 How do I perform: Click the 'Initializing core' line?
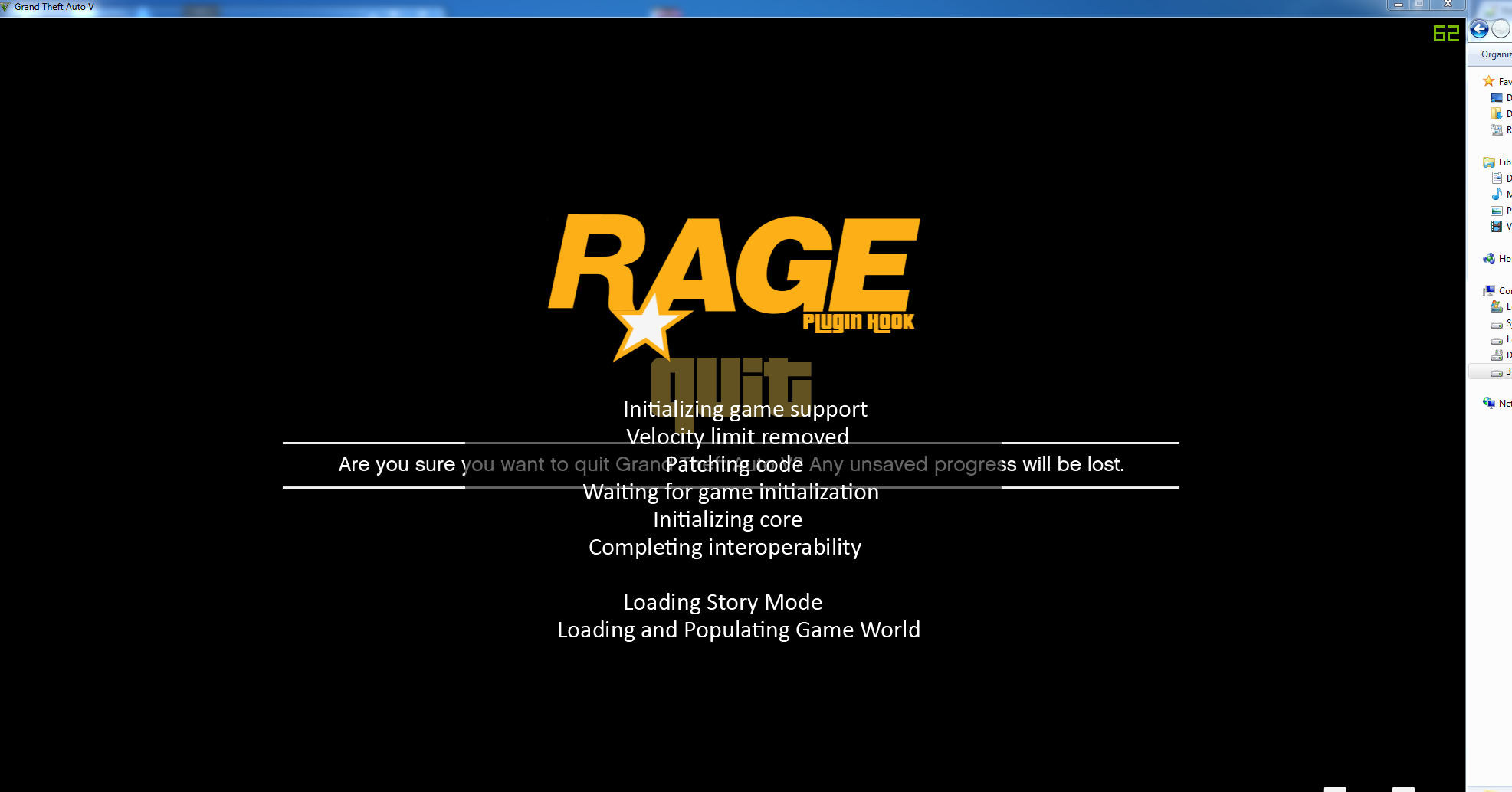click(727, 519)
